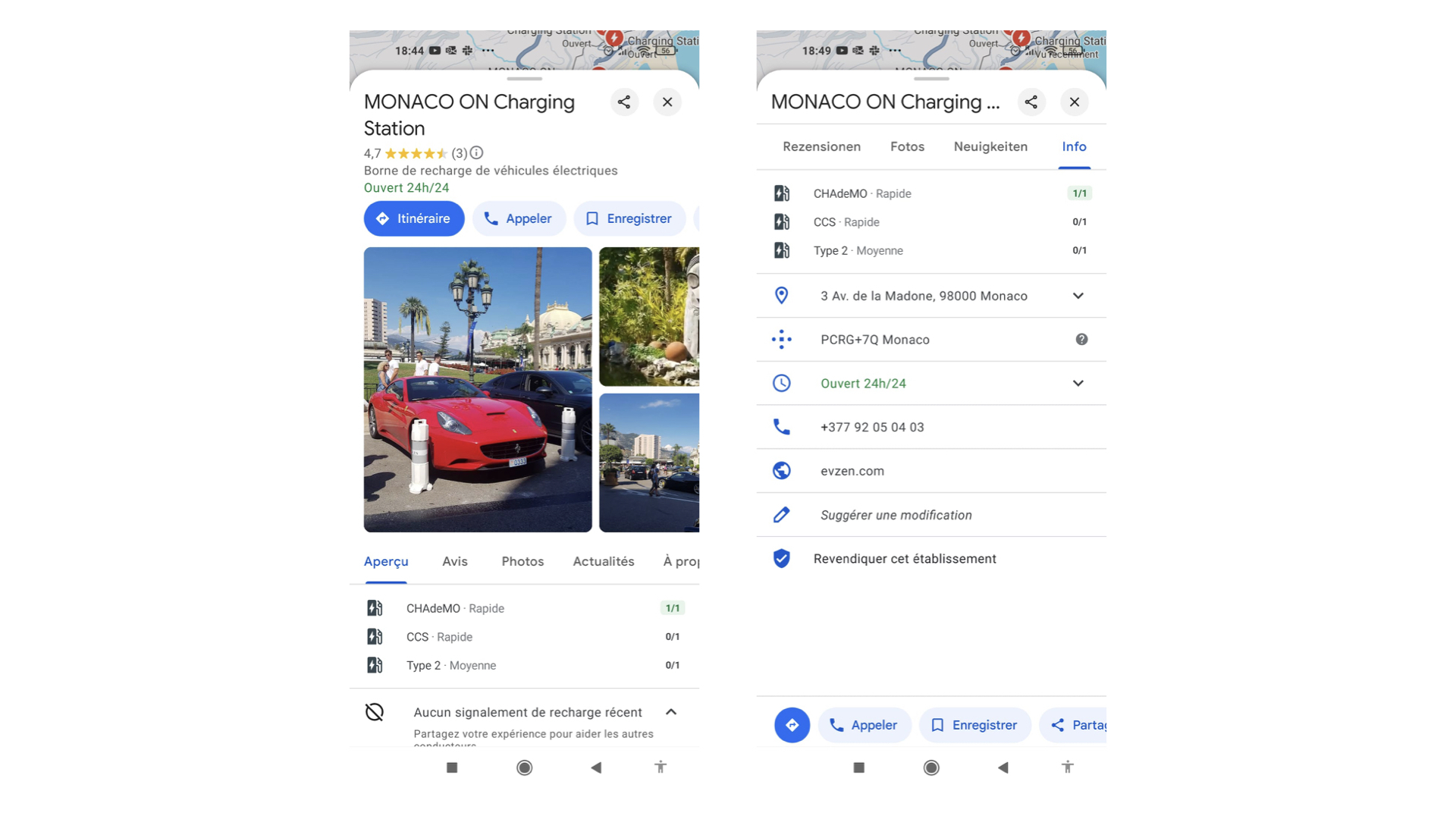Tap Type 2 charger icon in right phone

click(782, 250)
